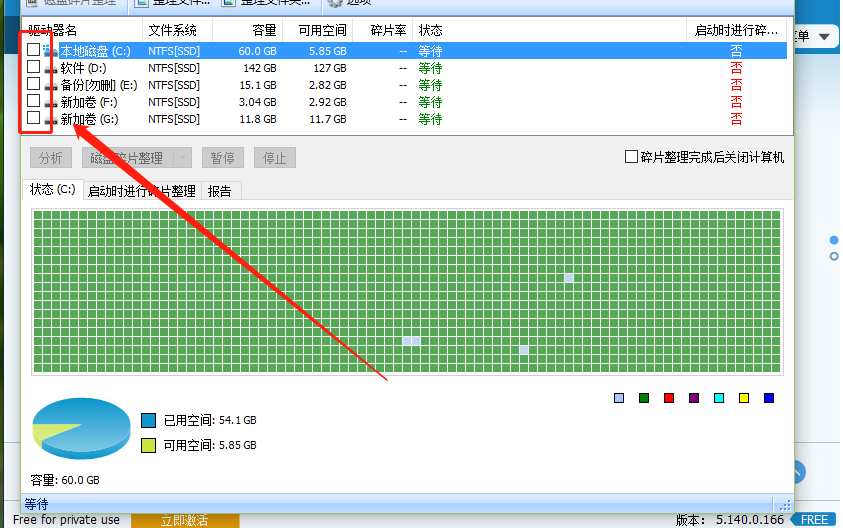This screenshot has height=528, width=843.
Task: Select the 新加卷 (G:) row name
Action: pyautogui.click(x=89, y=119)
